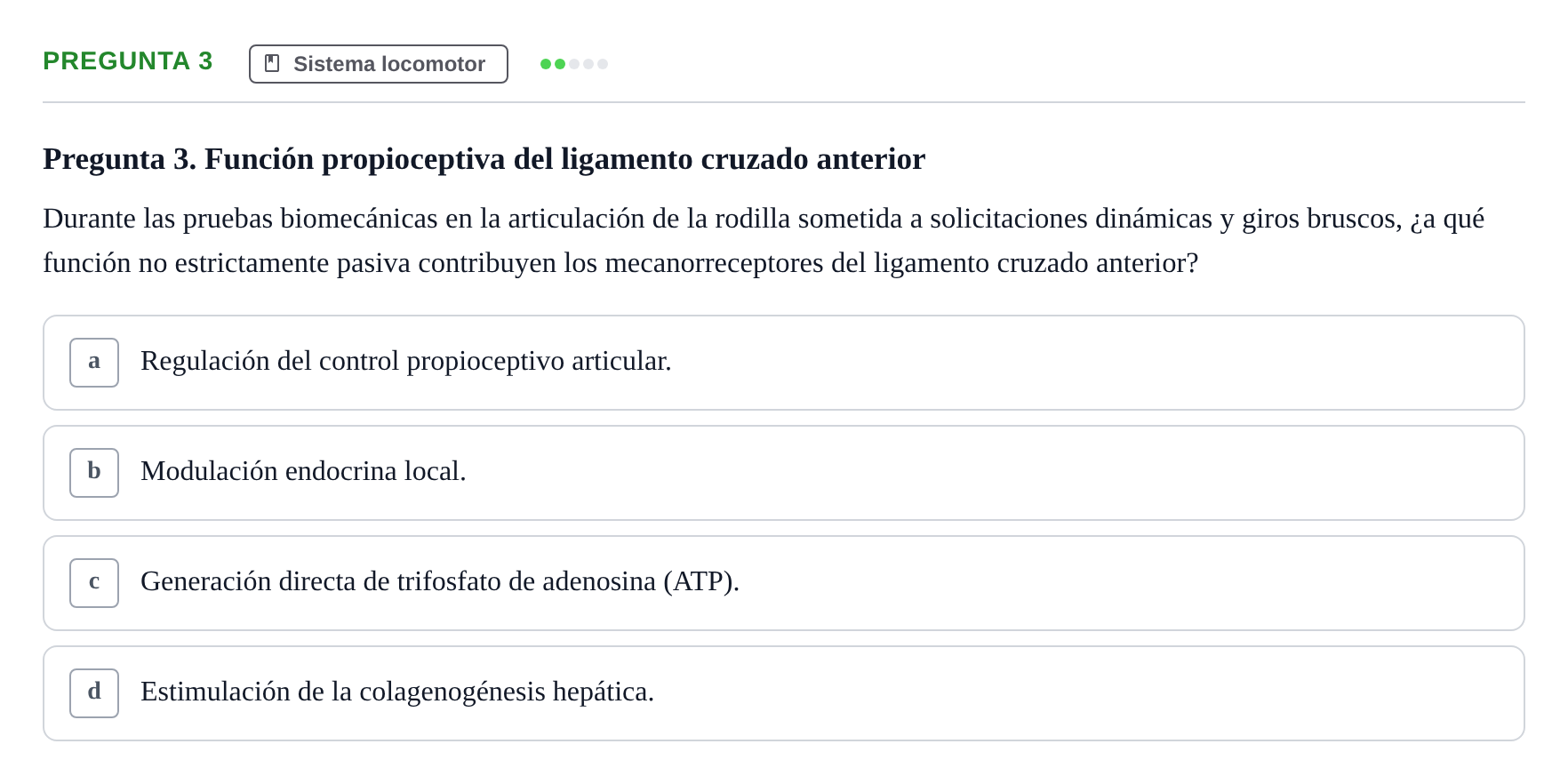The width and height of the screenshot is (1568, 784).
Task: Choose answer 'Generación directa de trifosfato de adenosina'
Action: (784, 583)
